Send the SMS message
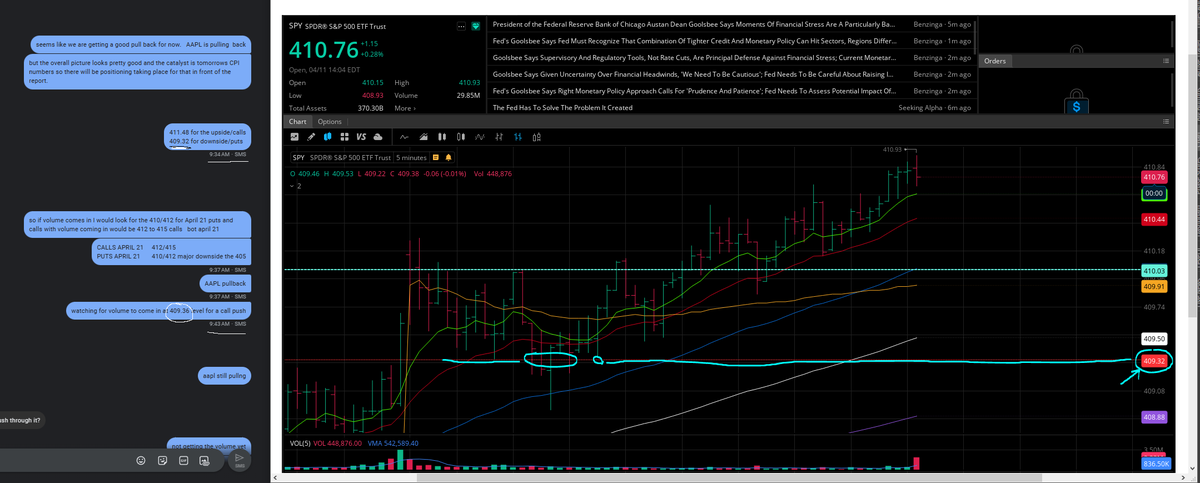This screenshot has width=1200, height=483. (x=239, y=459)
